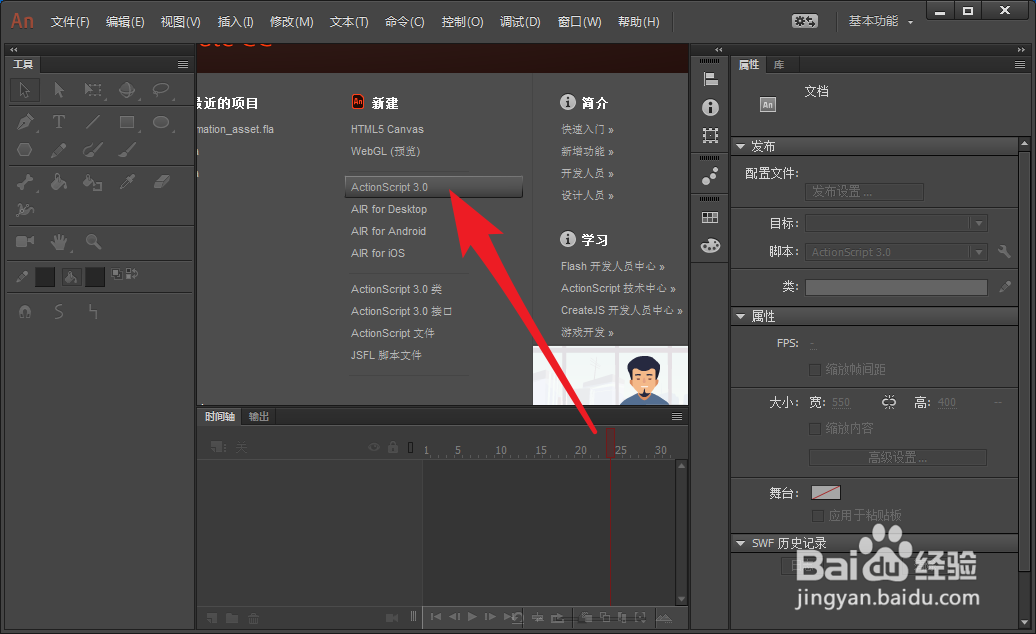Select the Rectangle tool
1036x634 pixels.
pos(127,122)
